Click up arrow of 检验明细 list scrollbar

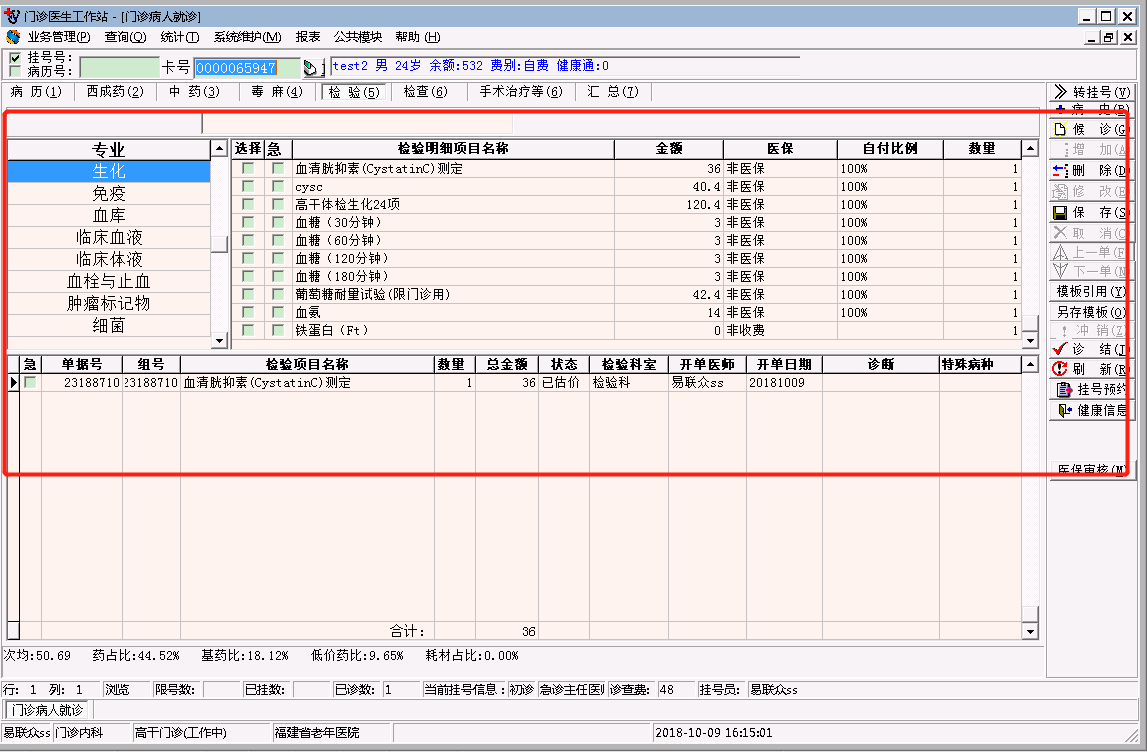click(x=1030, y=148)
